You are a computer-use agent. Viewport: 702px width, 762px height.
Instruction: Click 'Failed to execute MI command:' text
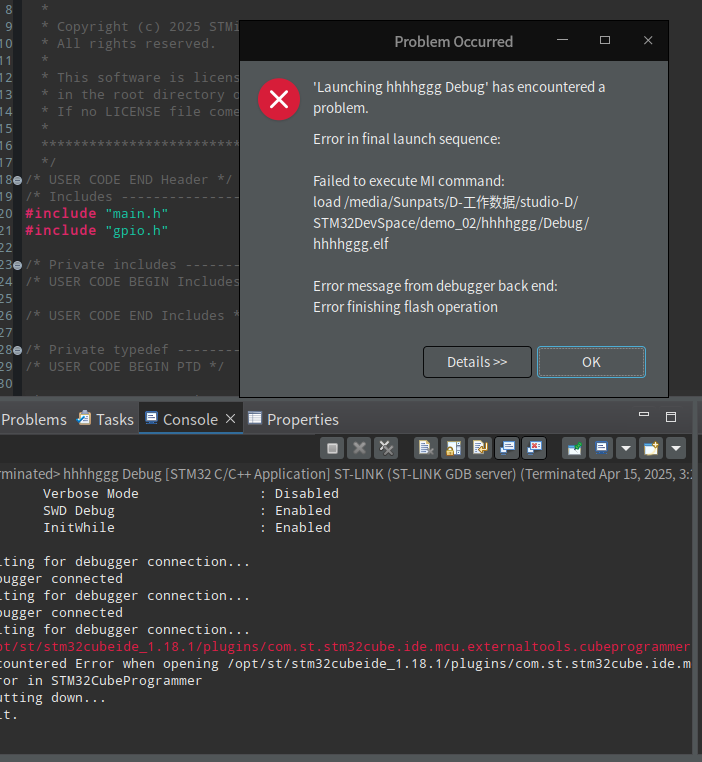(409, 181)
